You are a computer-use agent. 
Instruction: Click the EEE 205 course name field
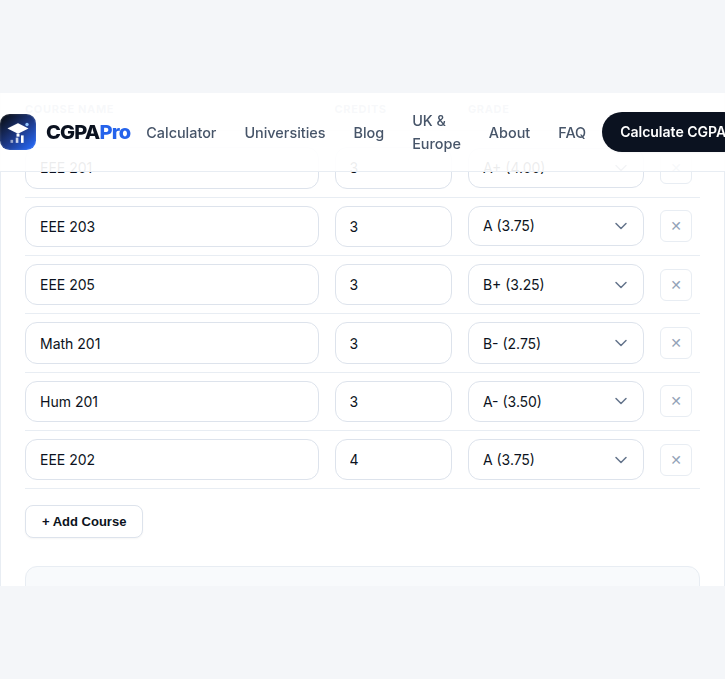pos(172,285)
